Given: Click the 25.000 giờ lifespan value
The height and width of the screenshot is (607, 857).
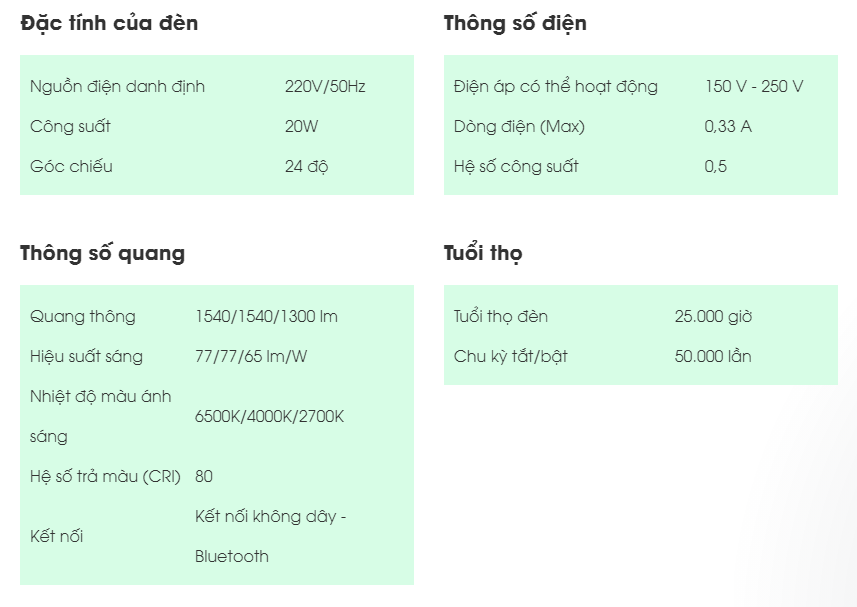Looking at the screenshot, I should point(713,316).
